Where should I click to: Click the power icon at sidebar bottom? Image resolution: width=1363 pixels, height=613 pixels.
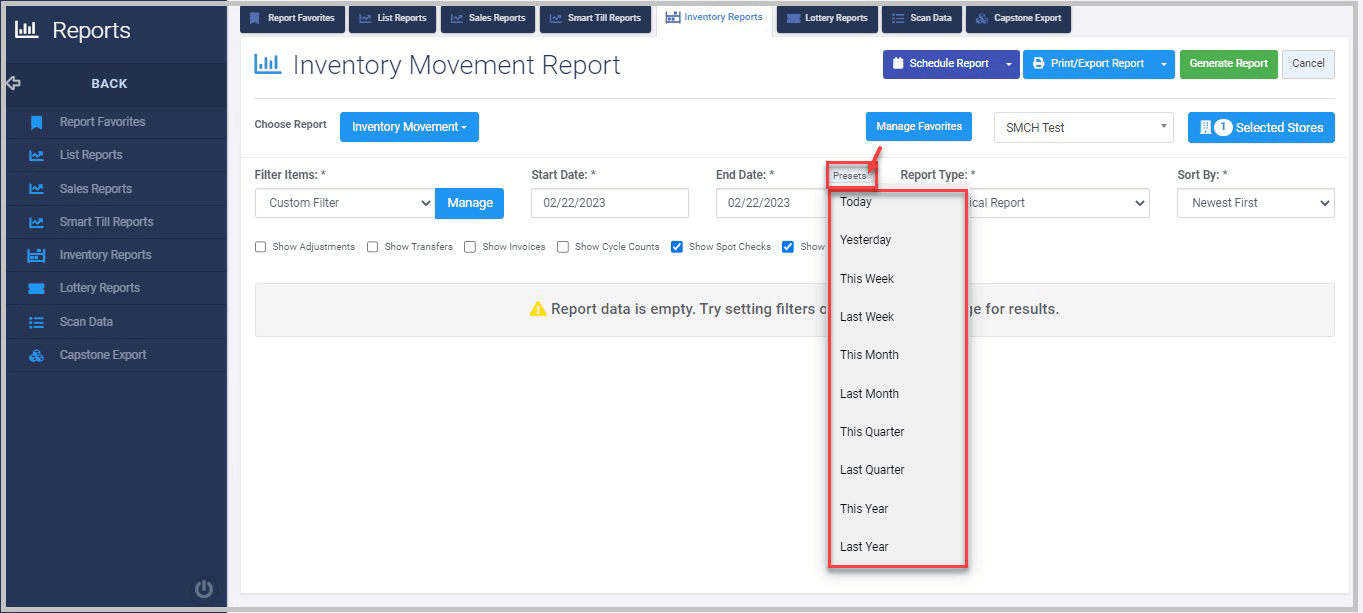pyautogui.click(x=203, y=590)
